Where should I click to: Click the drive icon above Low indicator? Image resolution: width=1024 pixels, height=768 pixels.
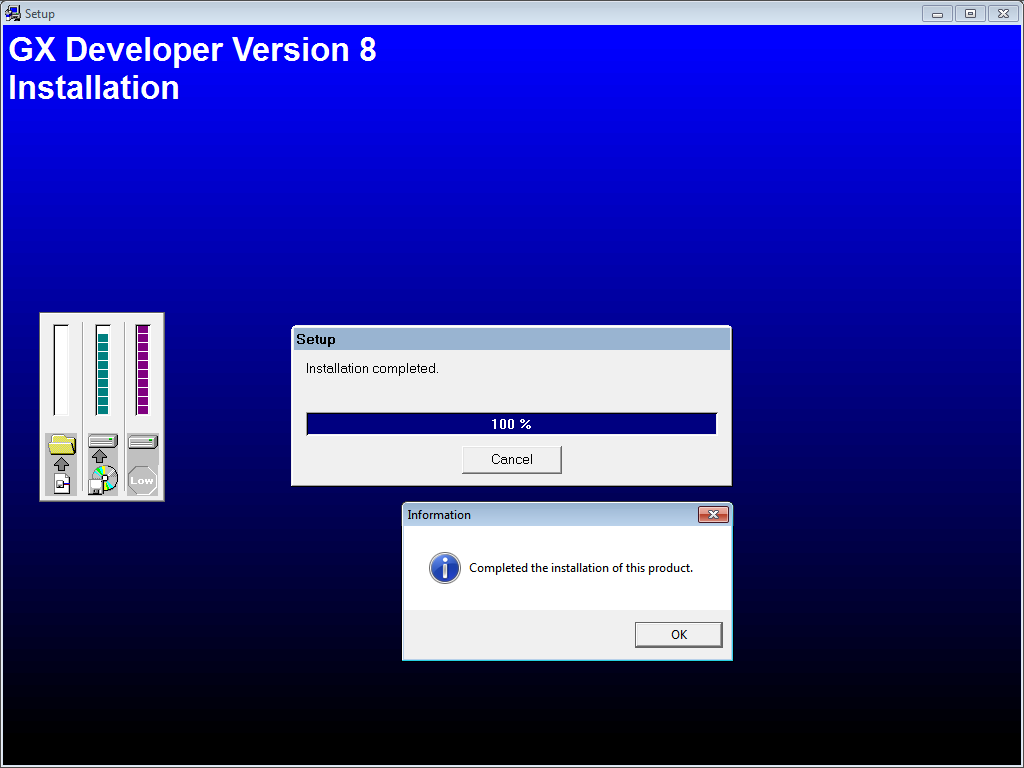coord(143,441)
